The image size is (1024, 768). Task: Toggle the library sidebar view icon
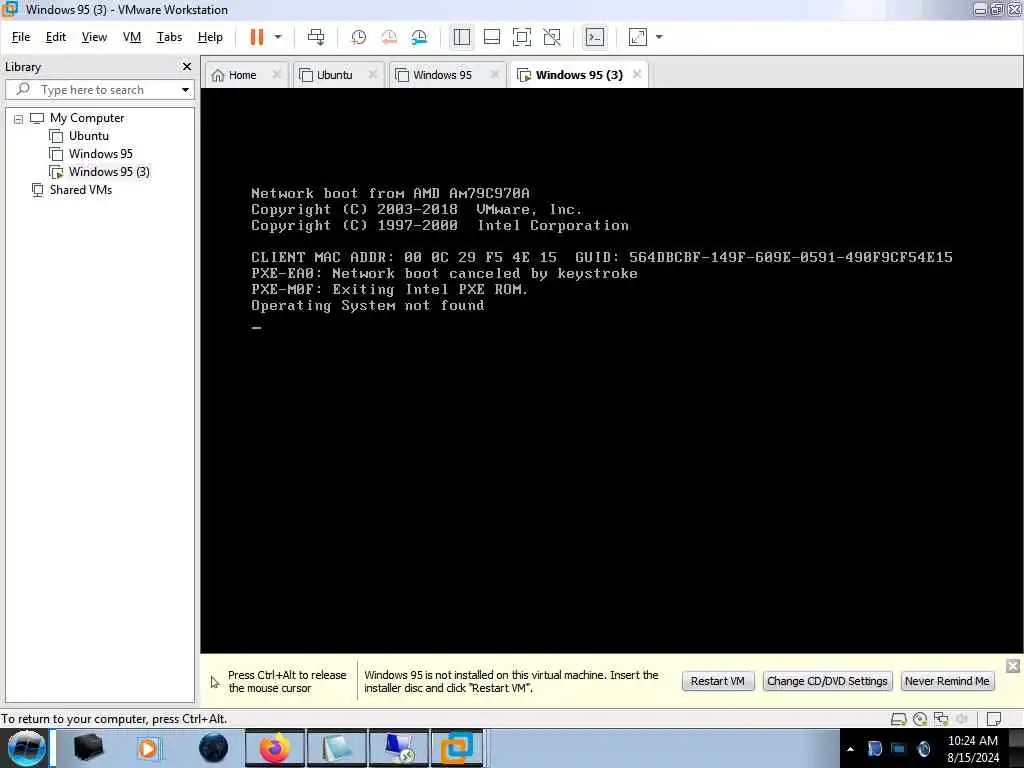click(x=462, y=37)
